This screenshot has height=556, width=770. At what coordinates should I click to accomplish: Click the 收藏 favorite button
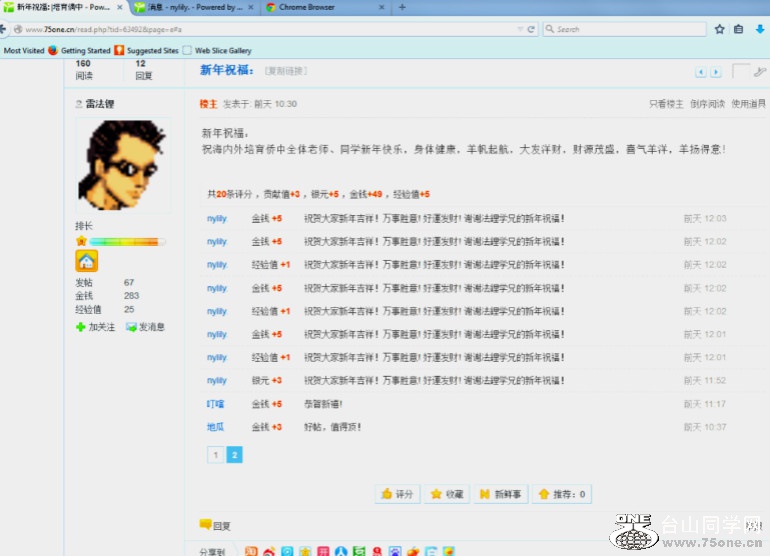pyautogui.click(x=447, y=494)
